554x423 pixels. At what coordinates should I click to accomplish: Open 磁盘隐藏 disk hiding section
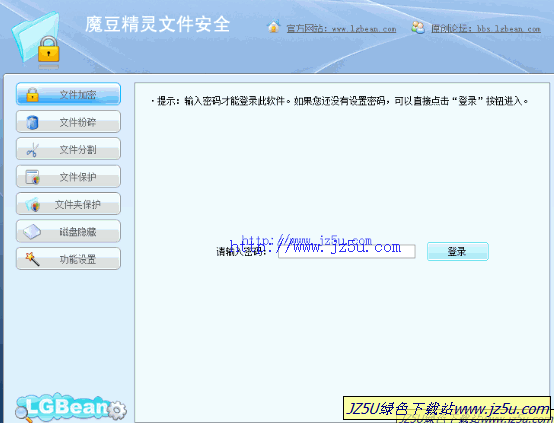[68, 231]
